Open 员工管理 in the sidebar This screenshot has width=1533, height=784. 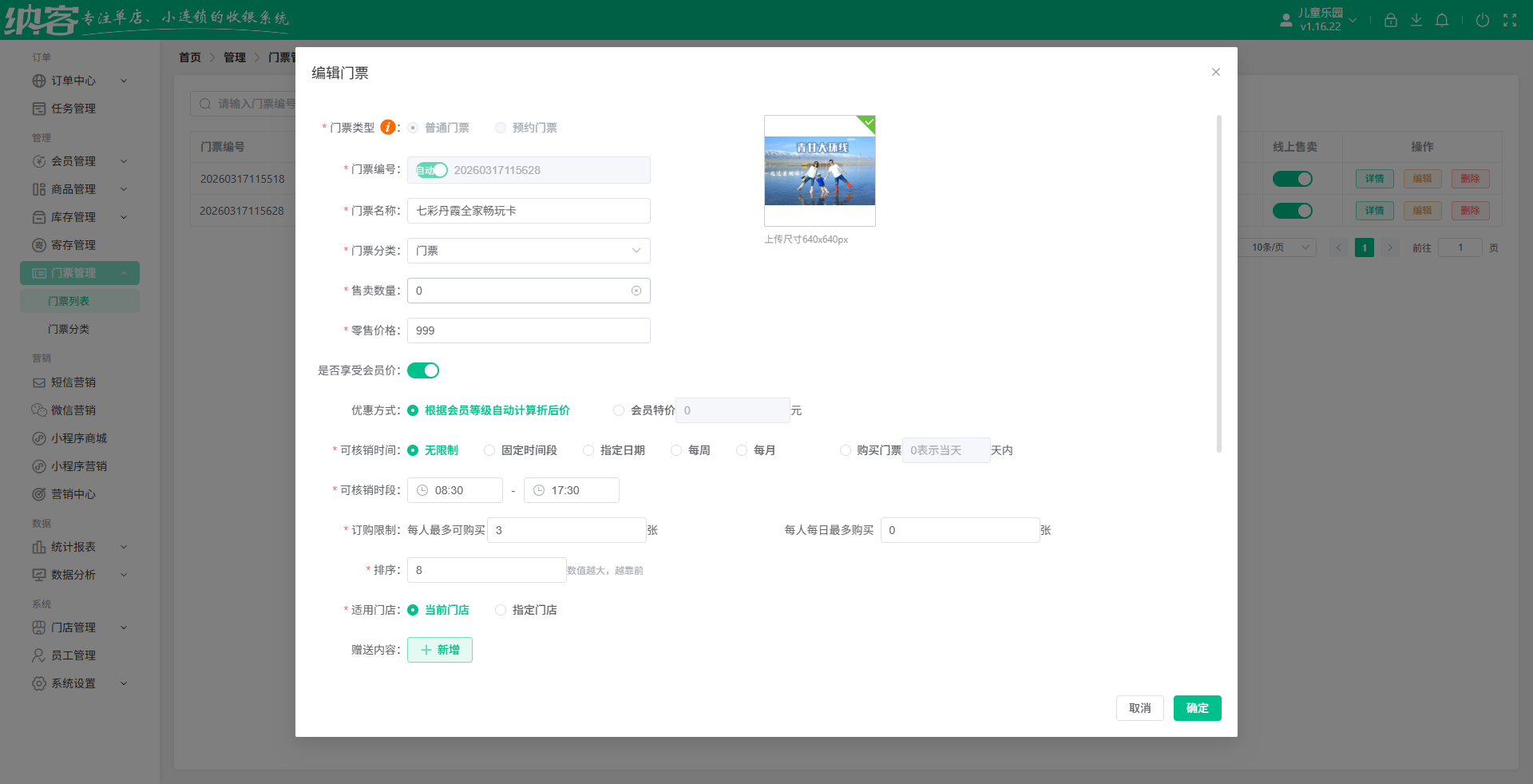click(x=70, y=655)
